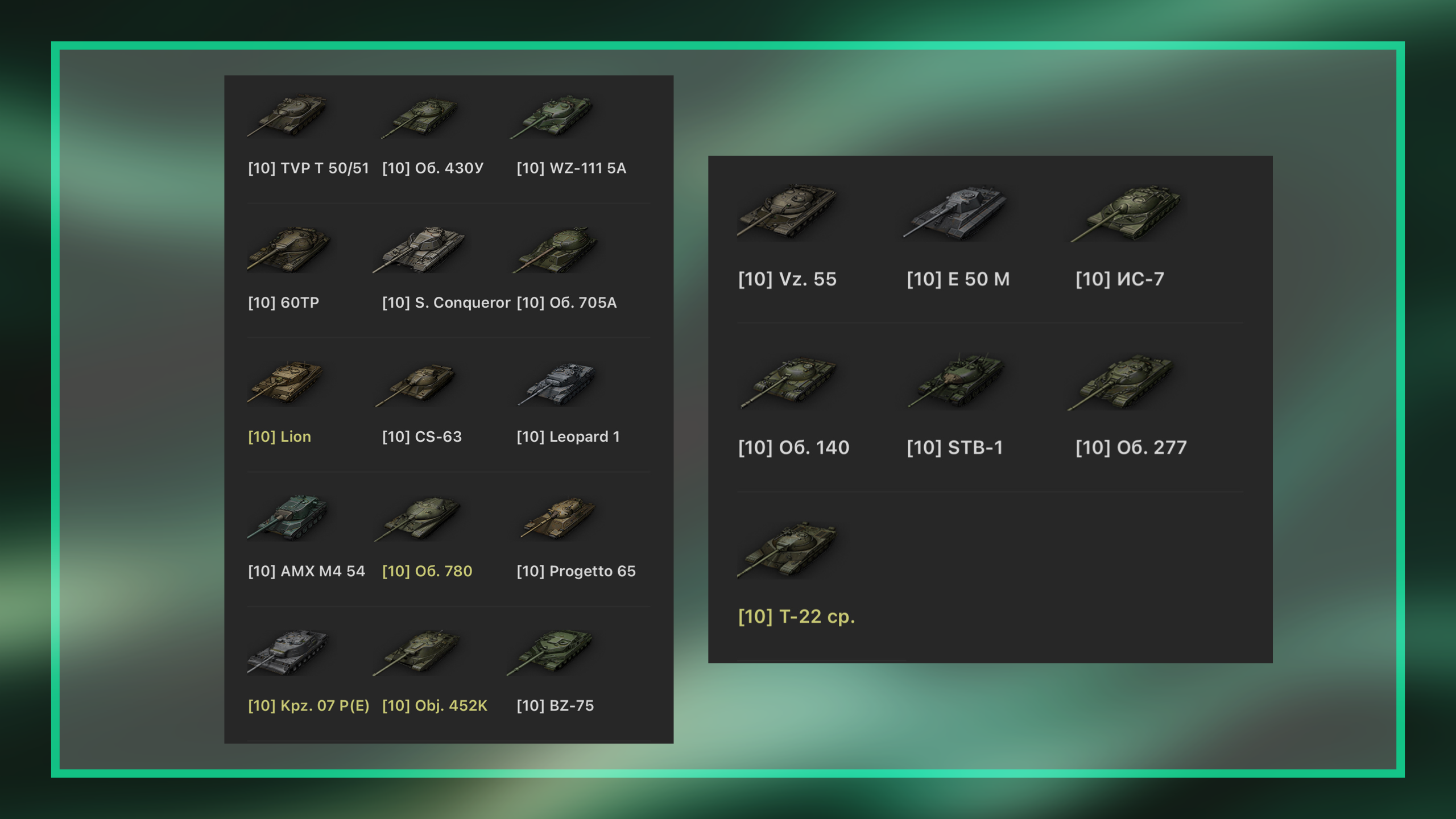The height and width of the screenshot is (819, 1456).
Task: Pick the Obj. 452K tank icon
Action: [x=416, y=652]
